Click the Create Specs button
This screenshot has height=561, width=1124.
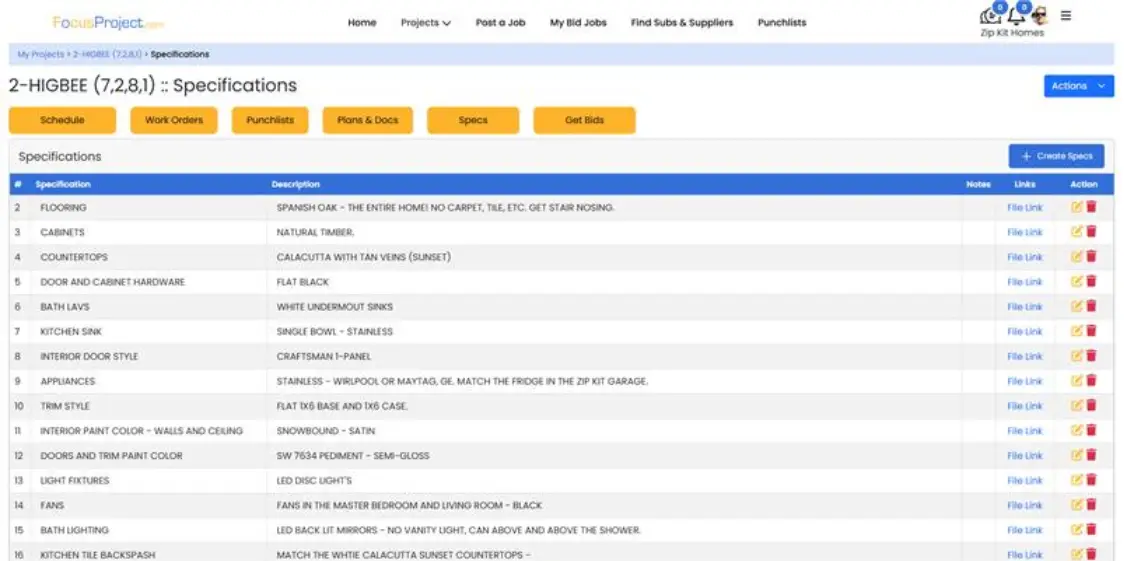pos(1056,156)
